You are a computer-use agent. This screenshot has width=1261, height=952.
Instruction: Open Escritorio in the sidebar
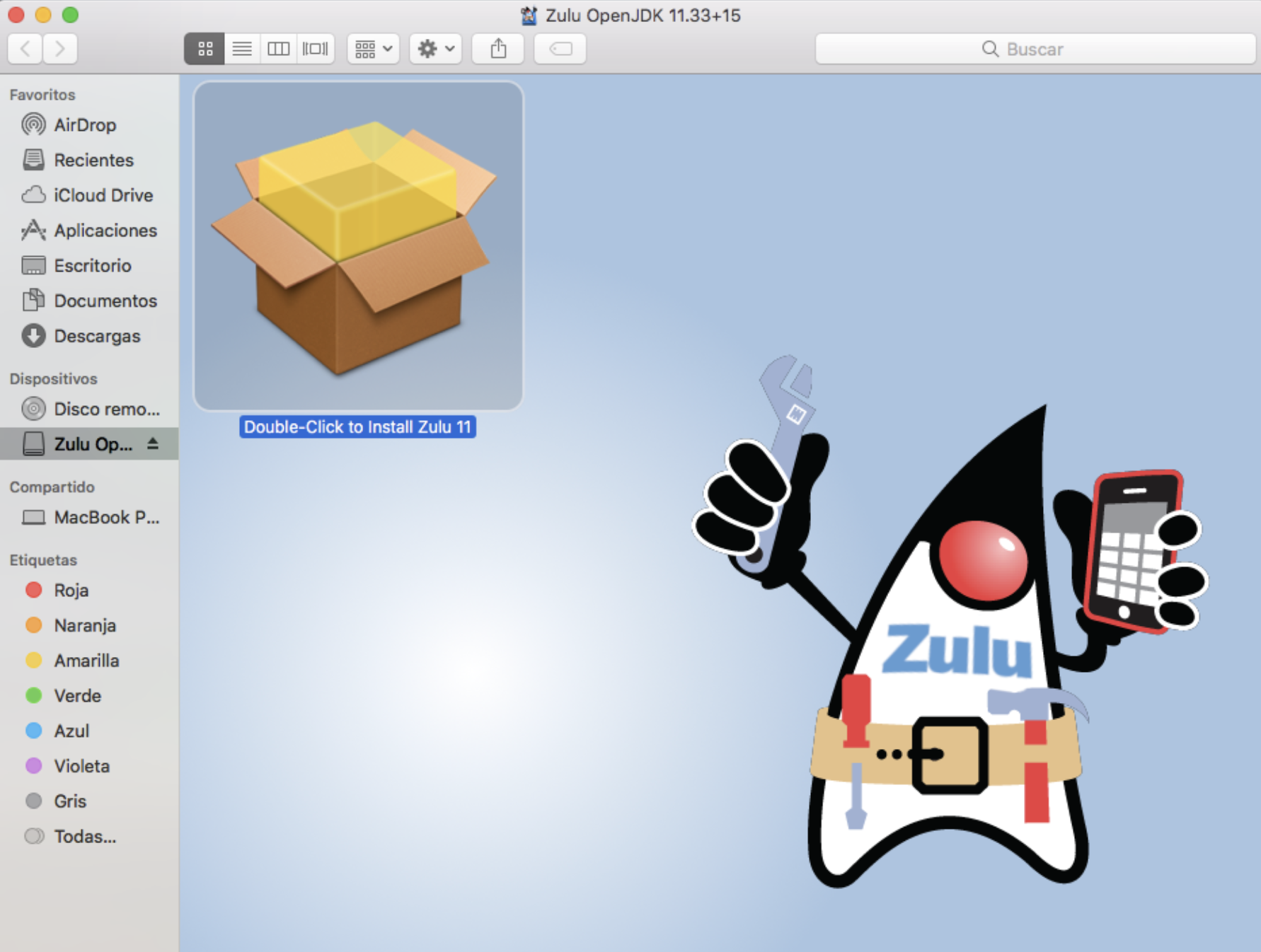[x=89, y=266]
